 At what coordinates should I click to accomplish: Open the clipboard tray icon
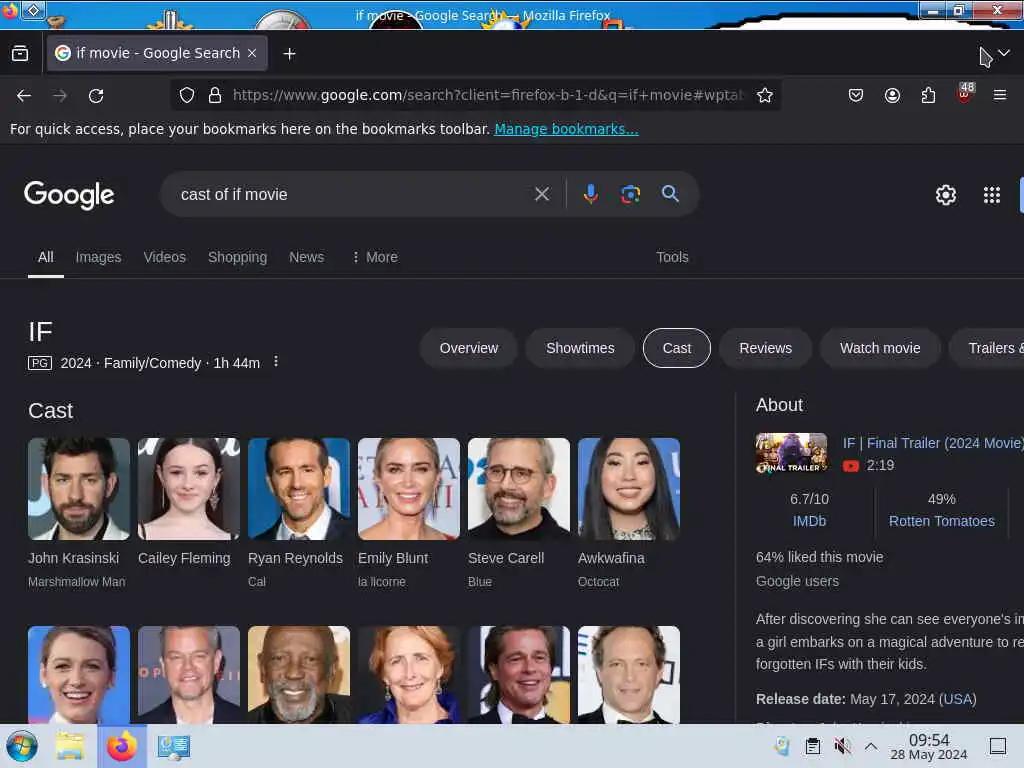813,746
